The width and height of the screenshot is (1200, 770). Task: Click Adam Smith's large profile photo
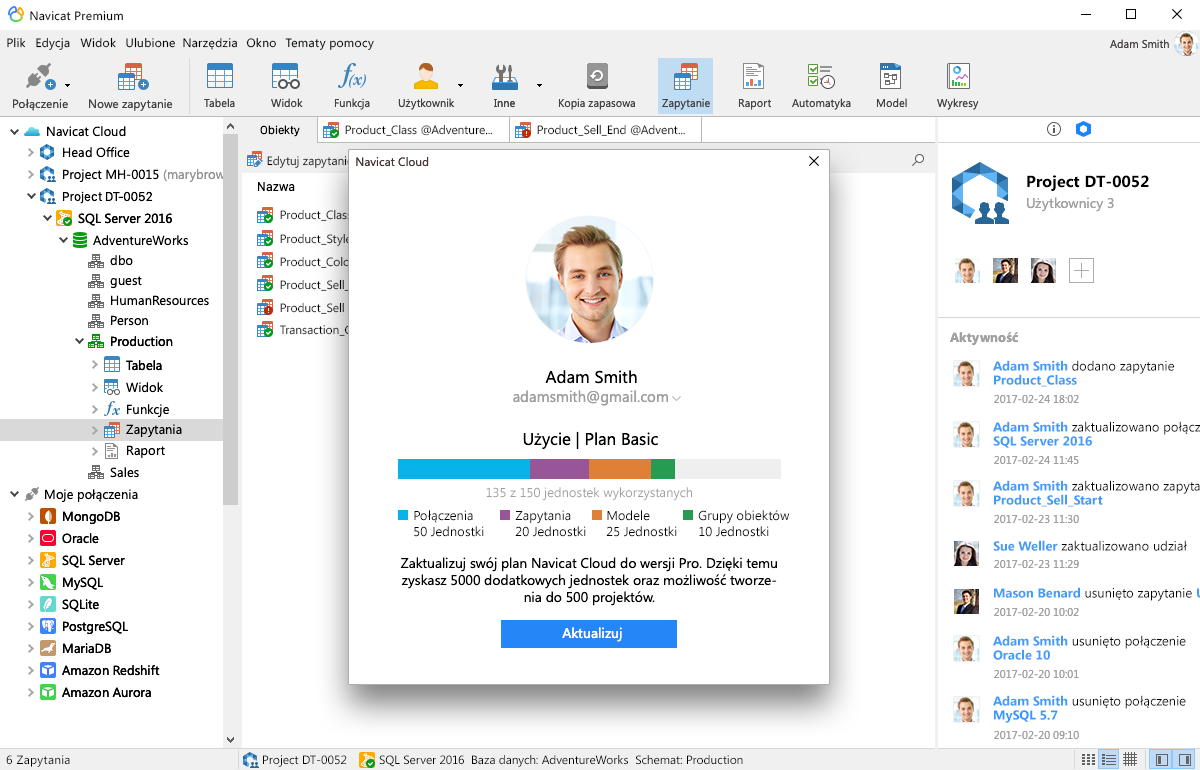point(589,280)
